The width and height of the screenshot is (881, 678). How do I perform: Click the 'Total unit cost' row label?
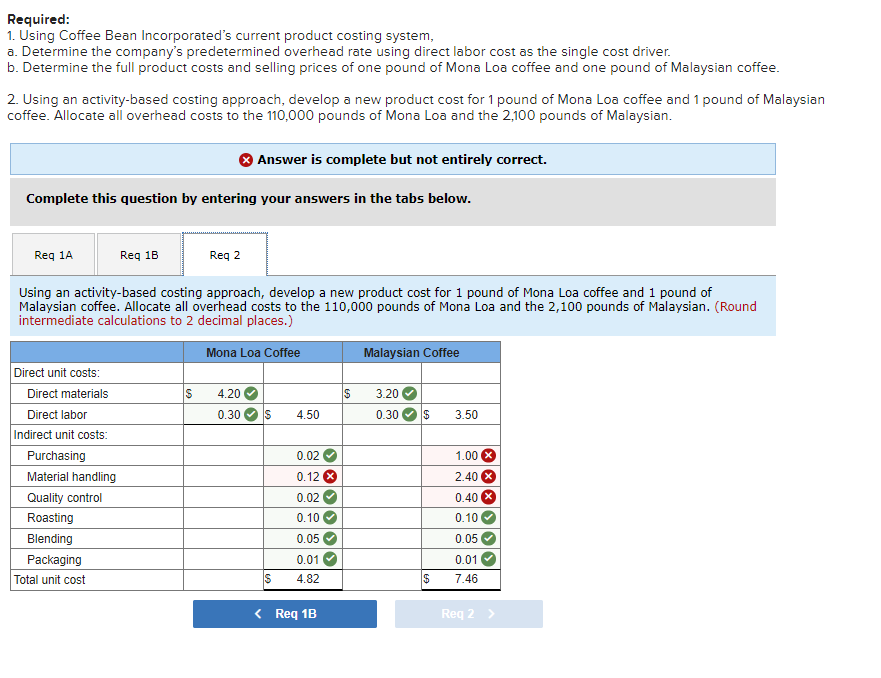tap(49, 580)
